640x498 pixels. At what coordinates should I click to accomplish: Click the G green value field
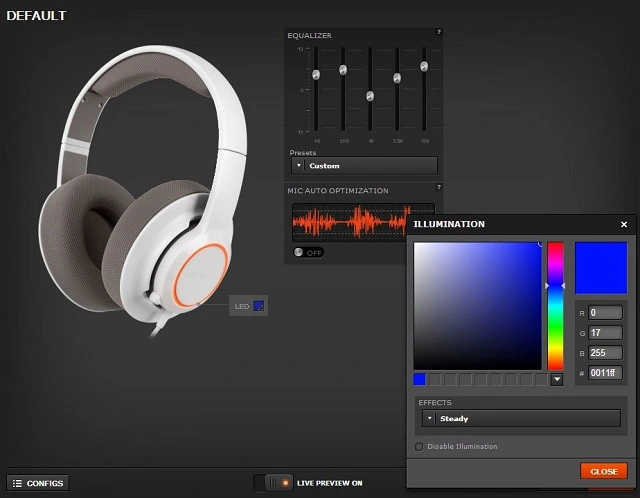(x=605, y=332)
